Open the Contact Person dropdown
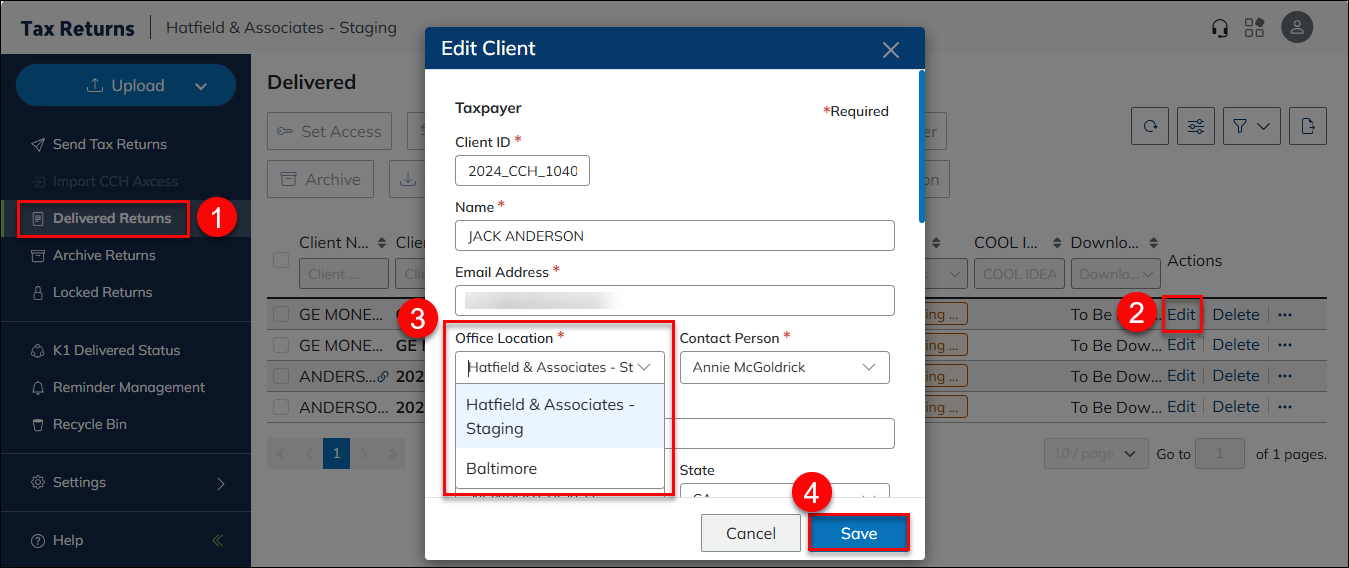The height and width of the screenshot is (568, 1349). (x=784, y=367)
